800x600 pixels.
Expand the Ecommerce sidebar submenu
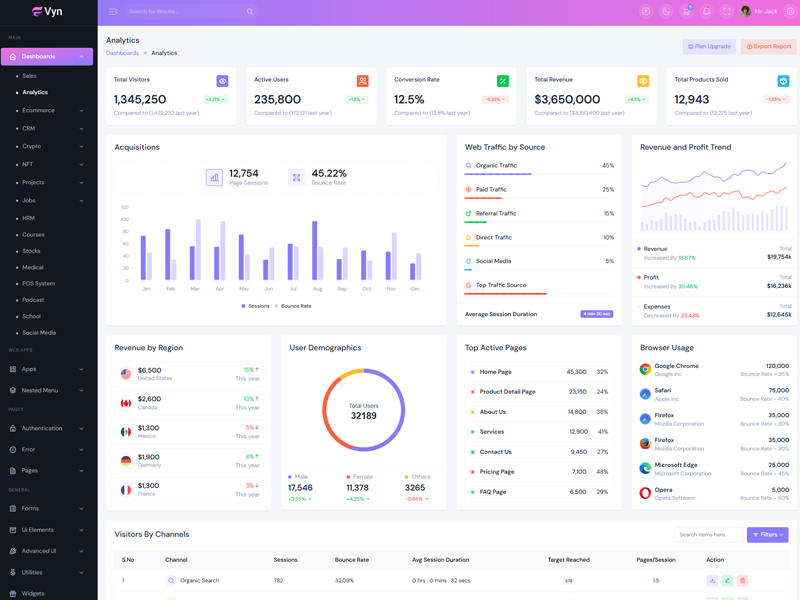coord(48,110)
